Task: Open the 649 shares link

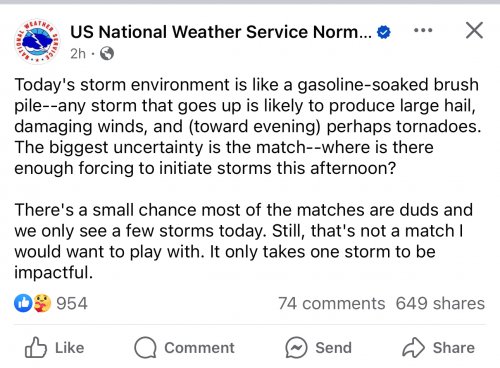Action: pos(440,304)
